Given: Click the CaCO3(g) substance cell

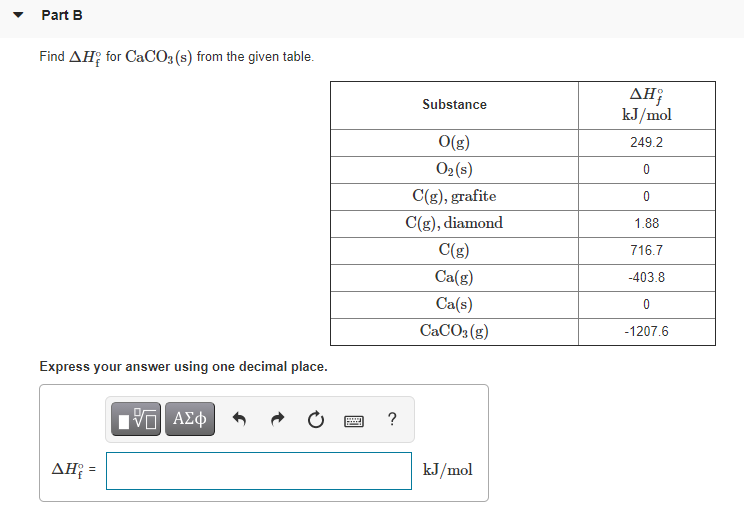Looking at the screenshot, I should (454, 332).
